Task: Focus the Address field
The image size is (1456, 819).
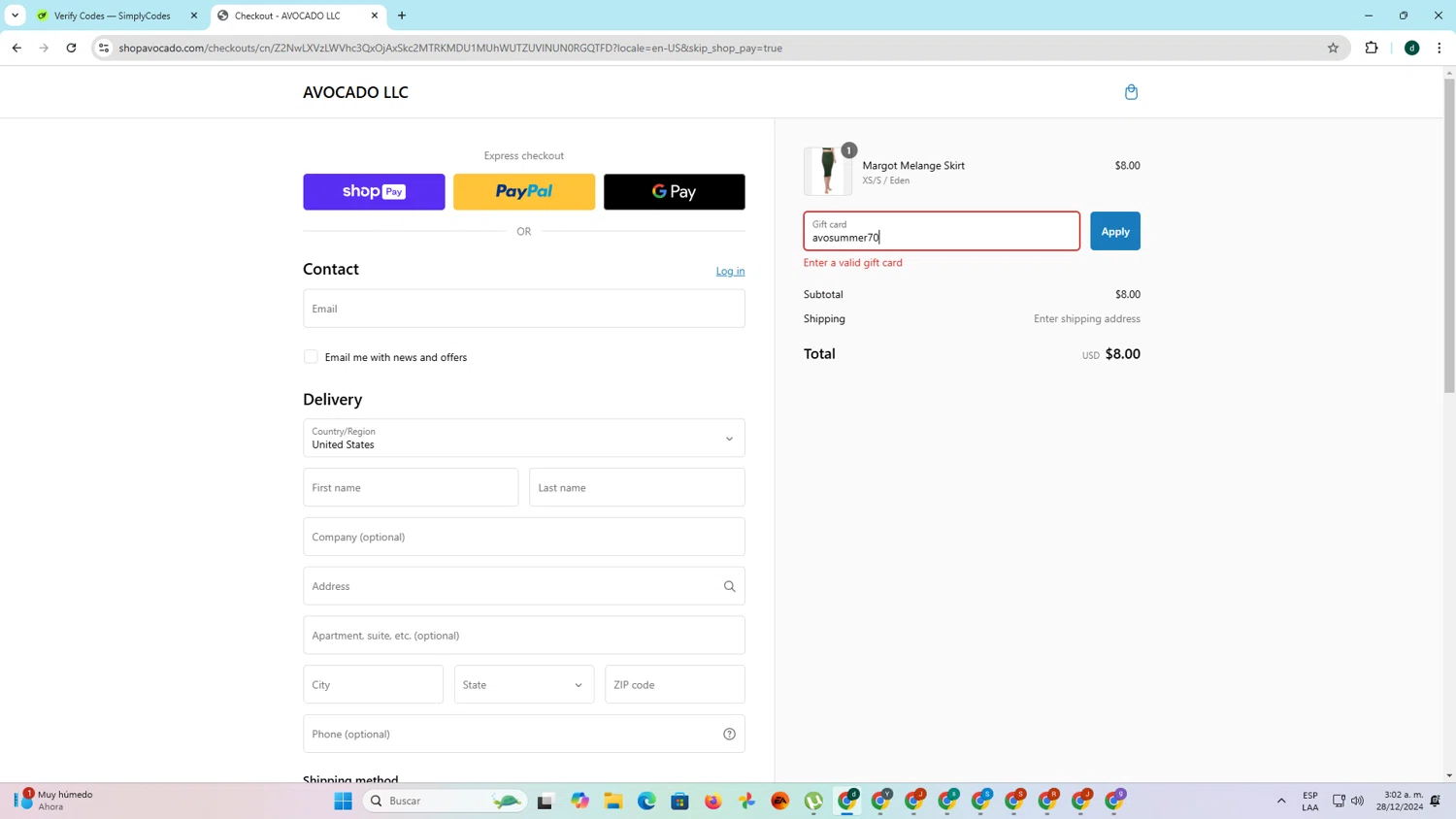Action: [x=524, y=586]
